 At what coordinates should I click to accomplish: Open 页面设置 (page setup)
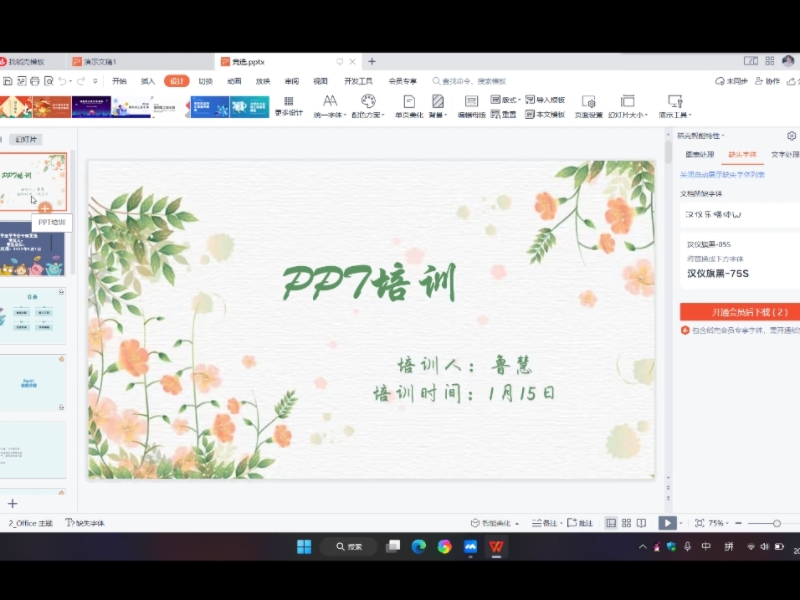[588, 106]
